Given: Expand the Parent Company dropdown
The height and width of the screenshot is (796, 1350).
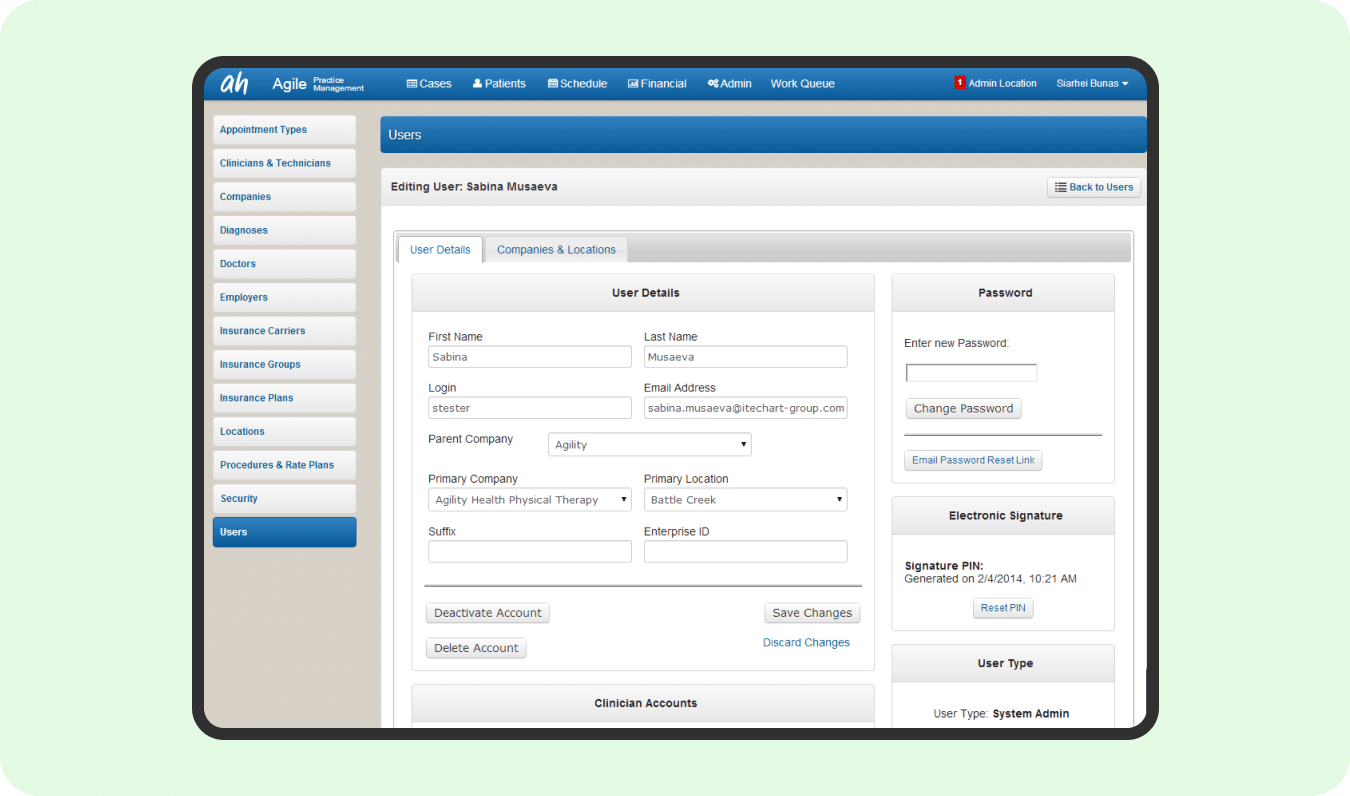Looking at the screenshot, I should tap(650, 445).
